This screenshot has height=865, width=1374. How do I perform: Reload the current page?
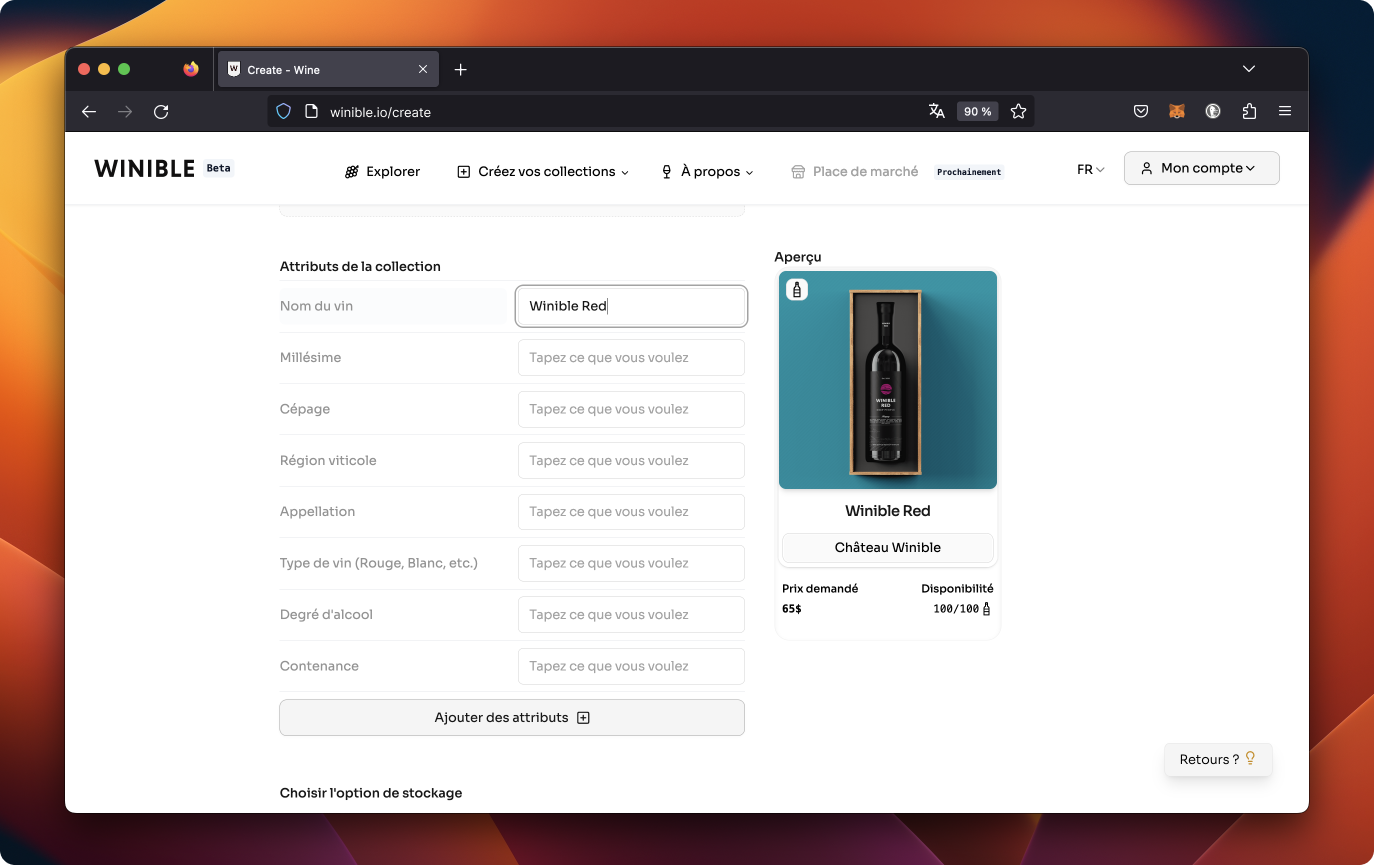[x=161, y=112]
